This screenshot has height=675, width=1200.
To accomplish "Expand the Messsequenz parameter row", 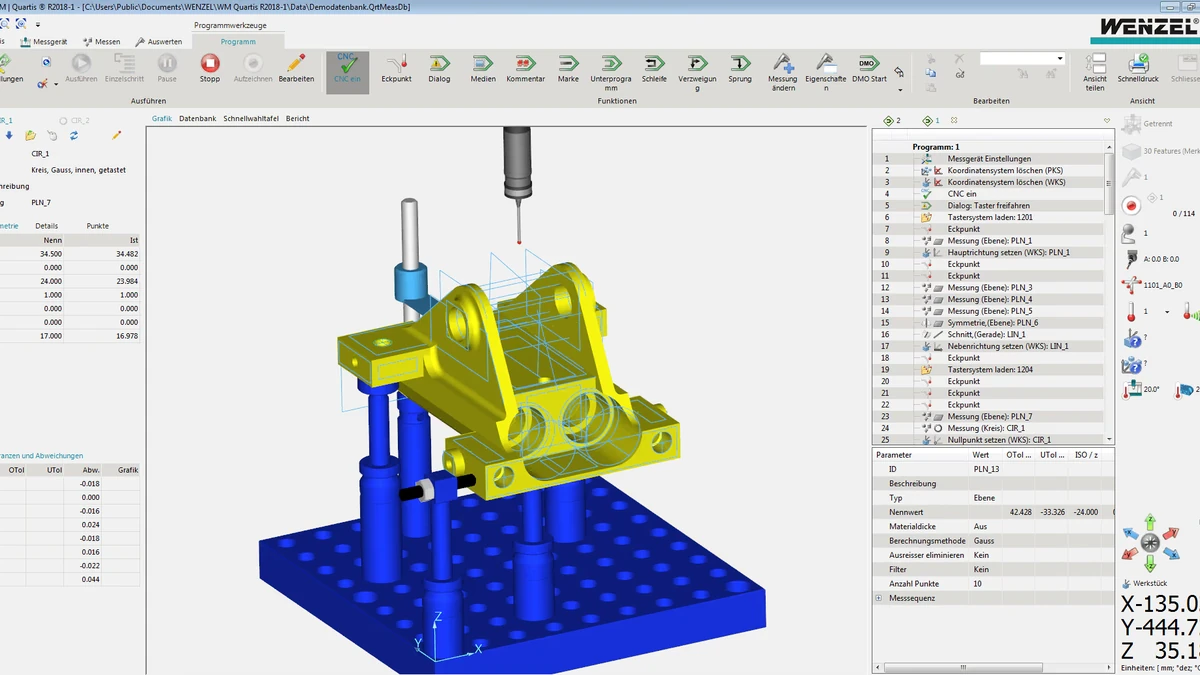I will [x=879, y=598].
